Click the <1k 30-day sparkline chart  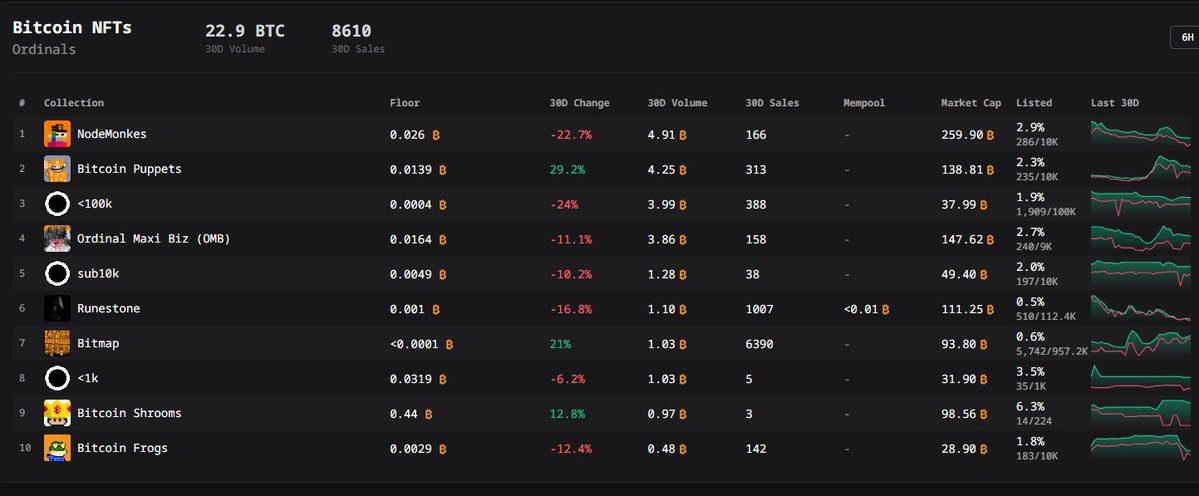[1140, 378]
